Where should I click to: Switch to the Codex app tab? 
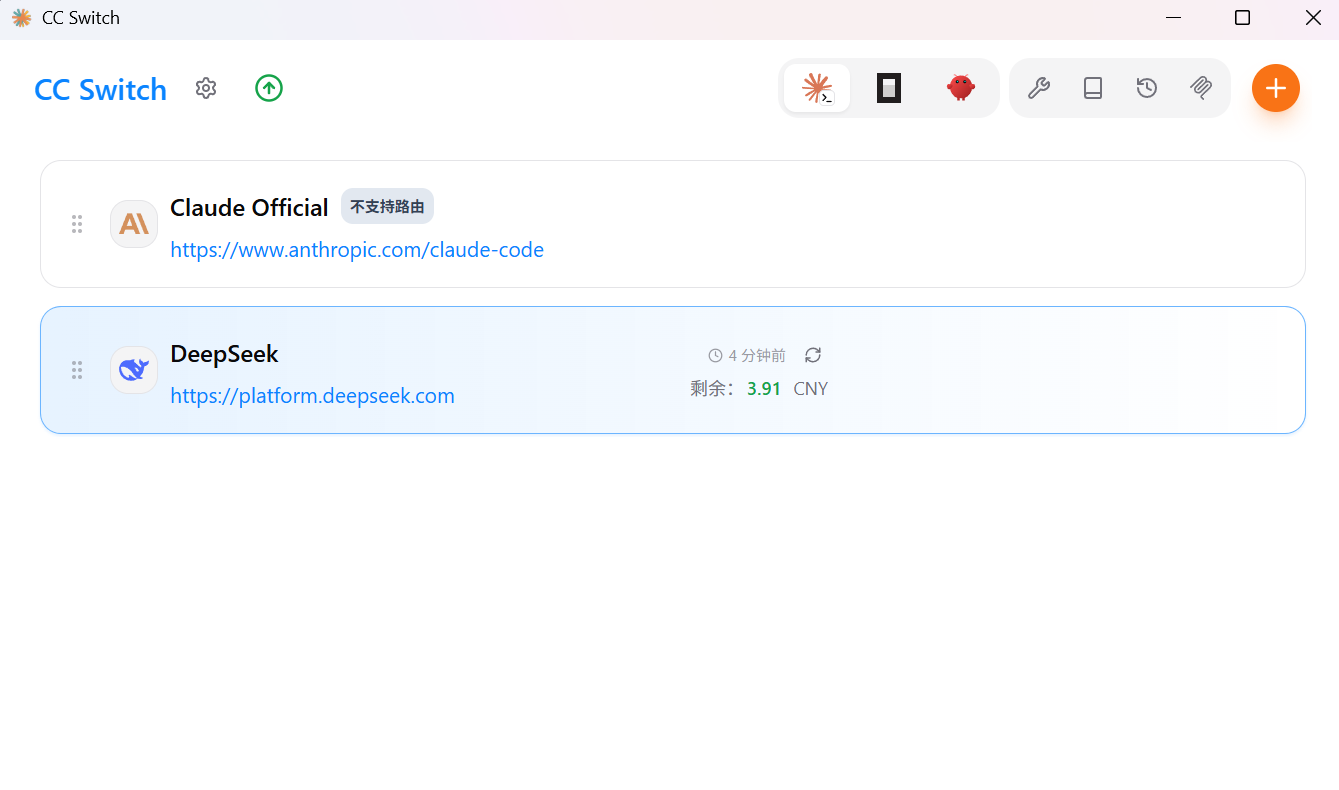point(889,88)
